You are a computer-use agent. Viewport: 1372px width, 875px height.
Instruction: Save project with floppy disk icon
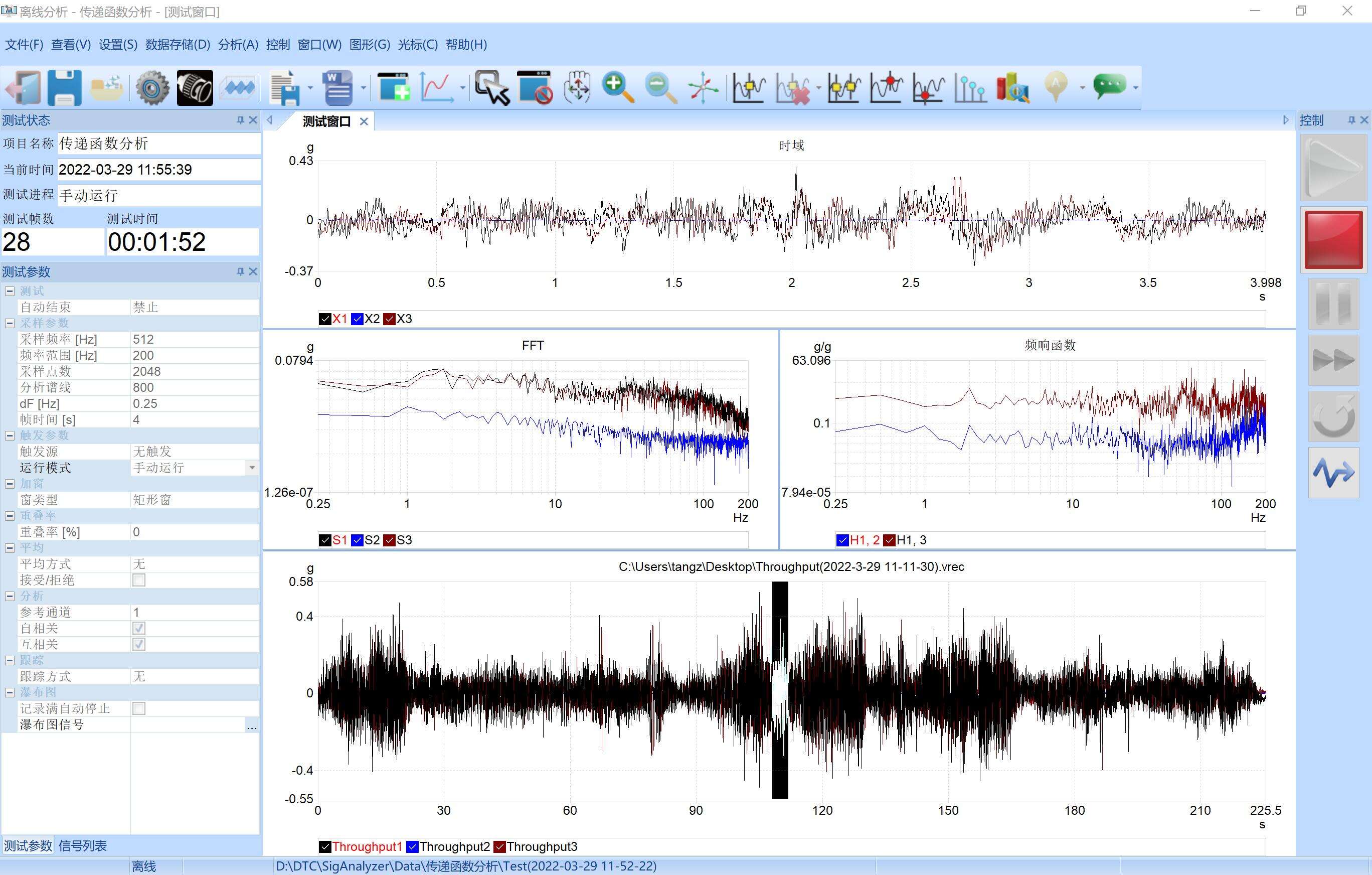[x=64, y=87]
